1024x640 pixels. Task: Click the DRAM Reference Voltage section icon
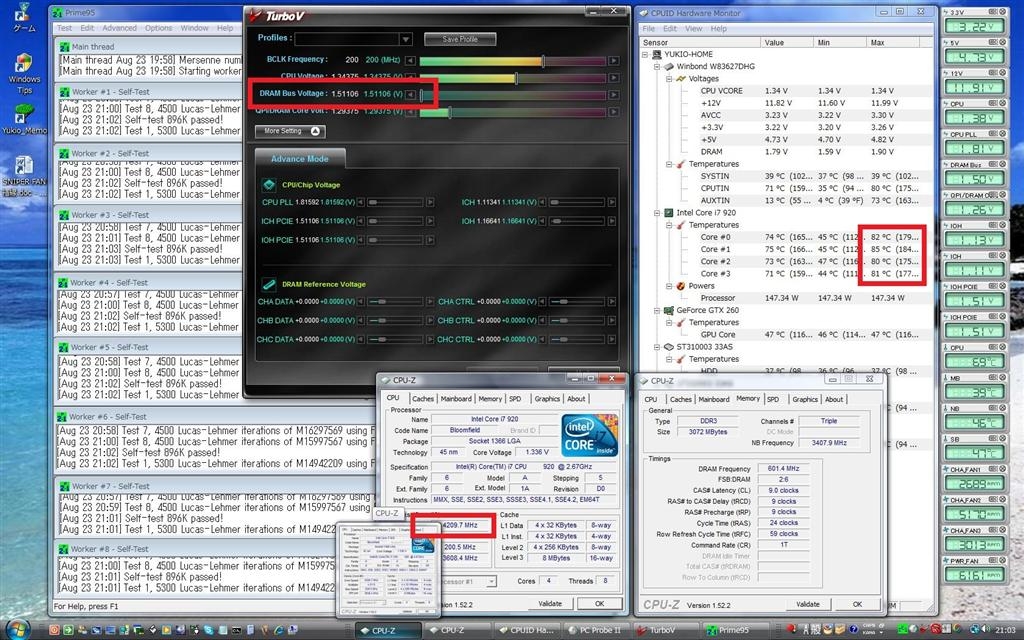pyautogui.click(x=269, y=284)
